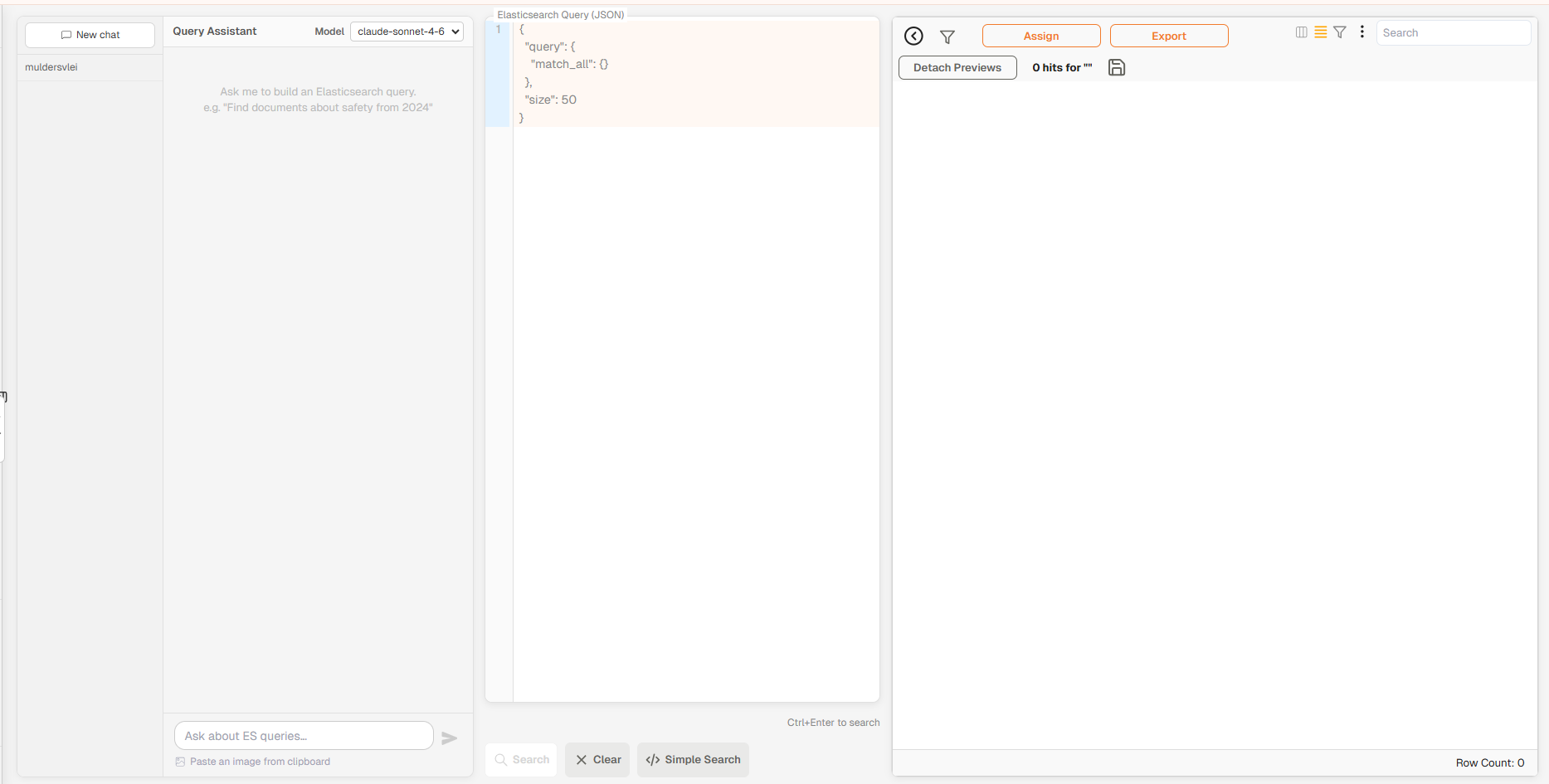The image size is (1549, 784).
Task: Open the right-side filter funnel icon
Action: 1340,32
